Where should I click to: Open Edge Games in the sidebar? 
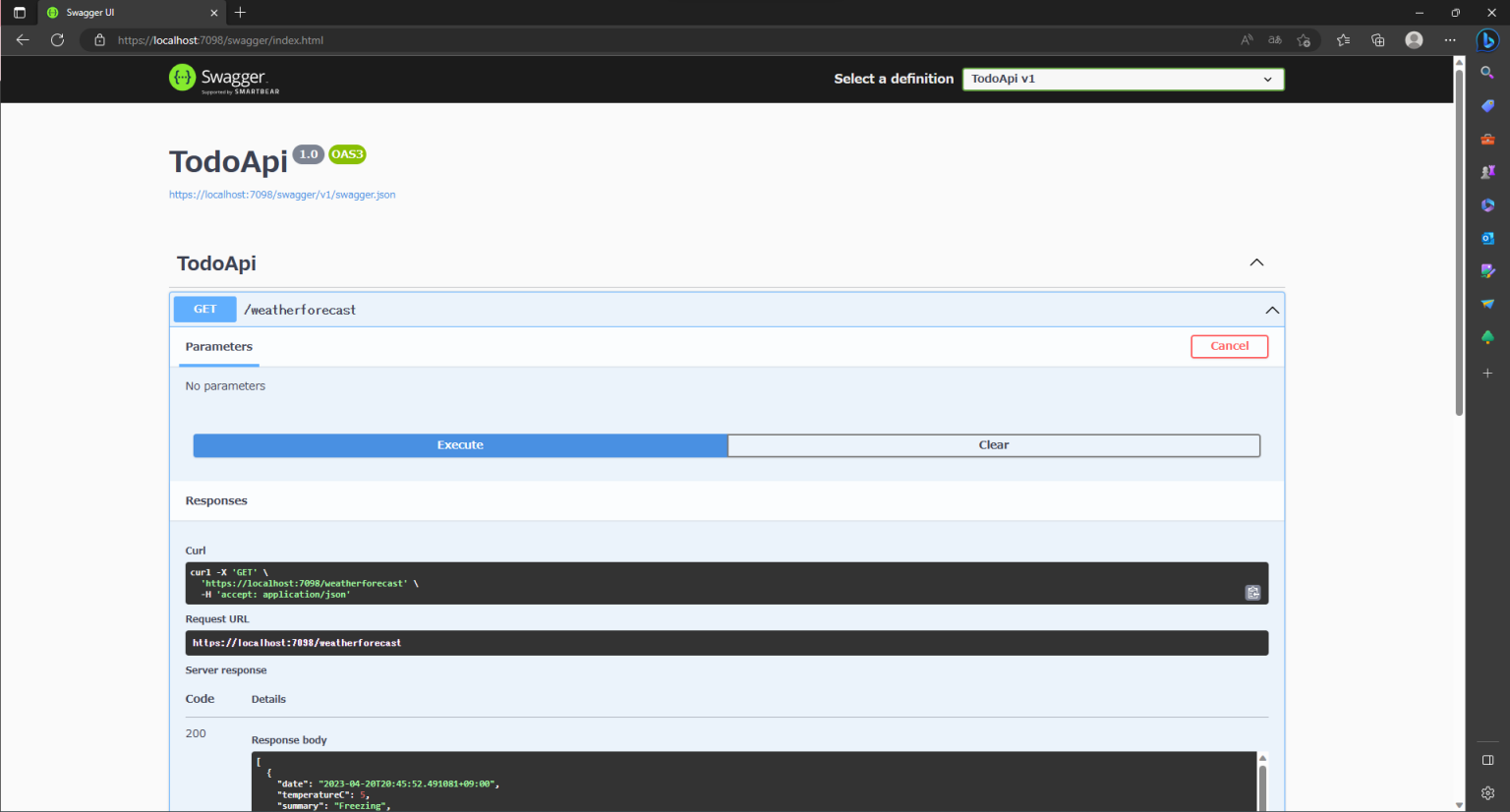point(1487,171)
